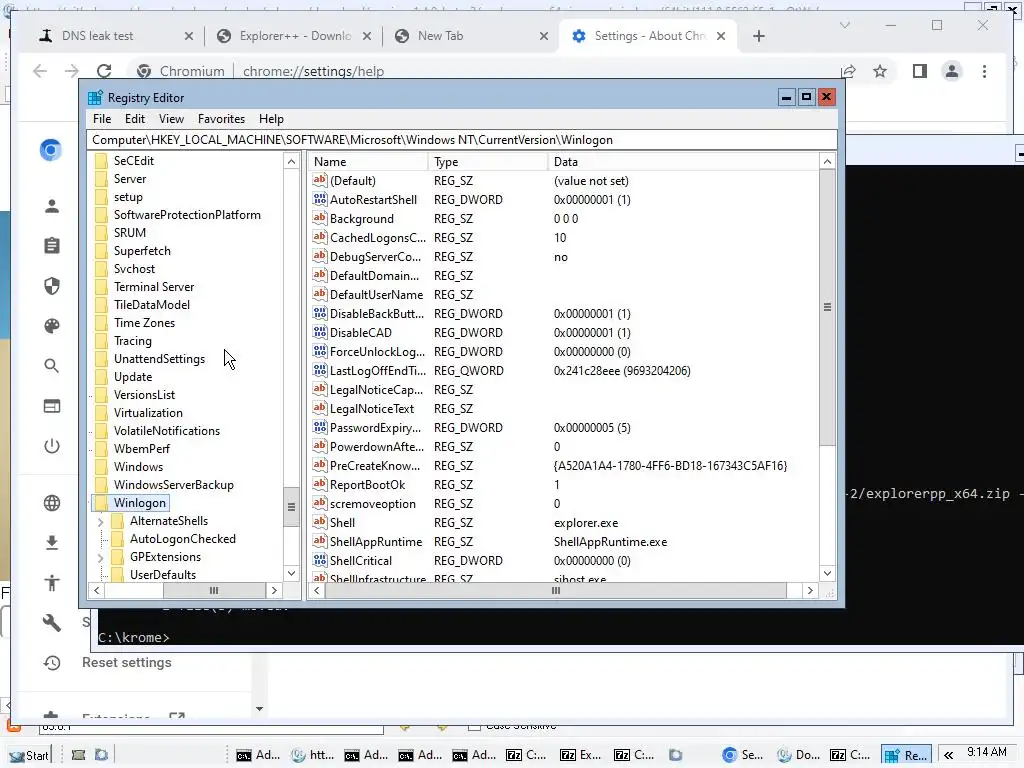This screenshot has width=1024, height=768.
Task: Open the Windows Start button
Action: coord(29,755)
